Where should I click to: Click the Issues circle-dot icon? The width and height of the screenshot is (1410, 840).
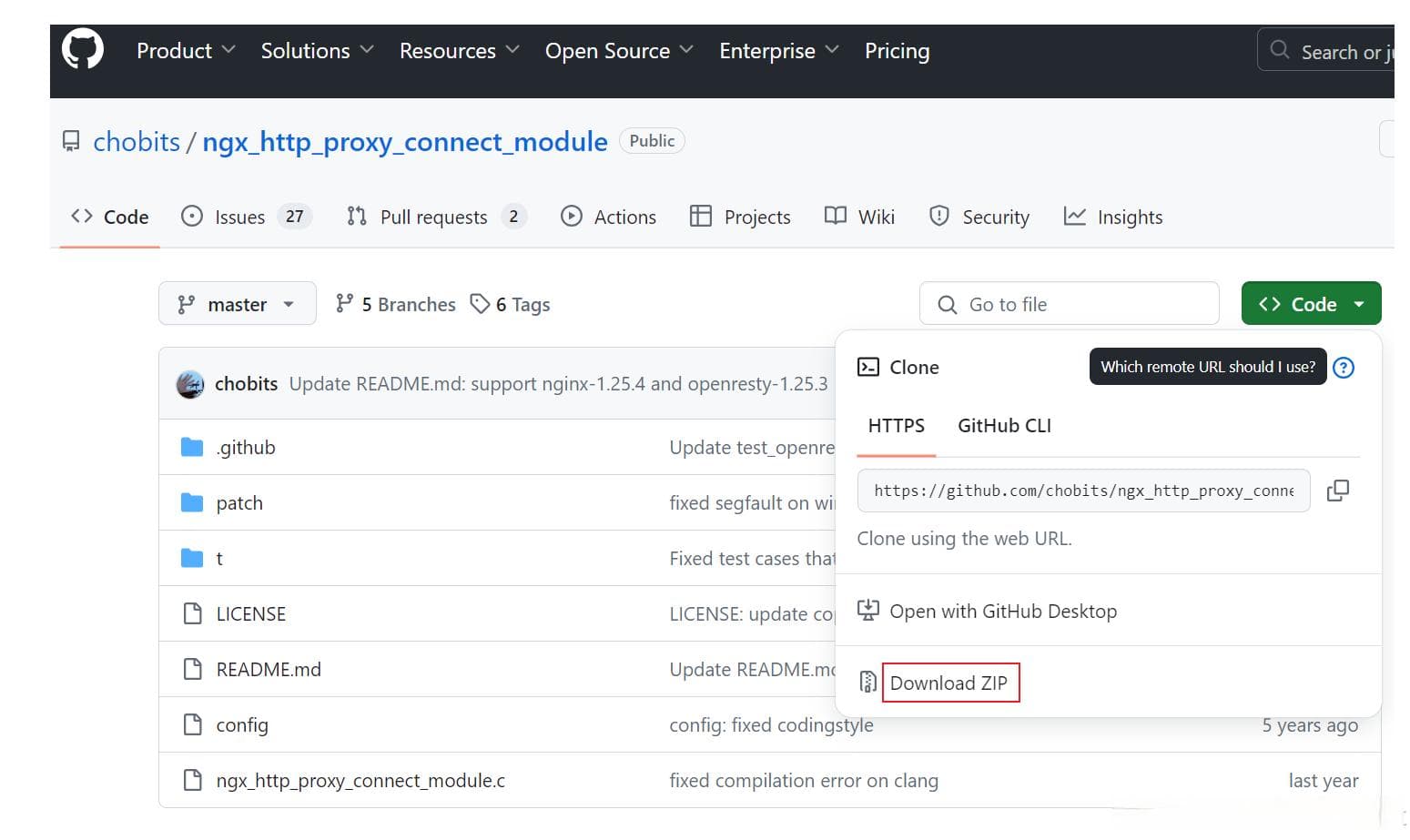pos(192,216)
